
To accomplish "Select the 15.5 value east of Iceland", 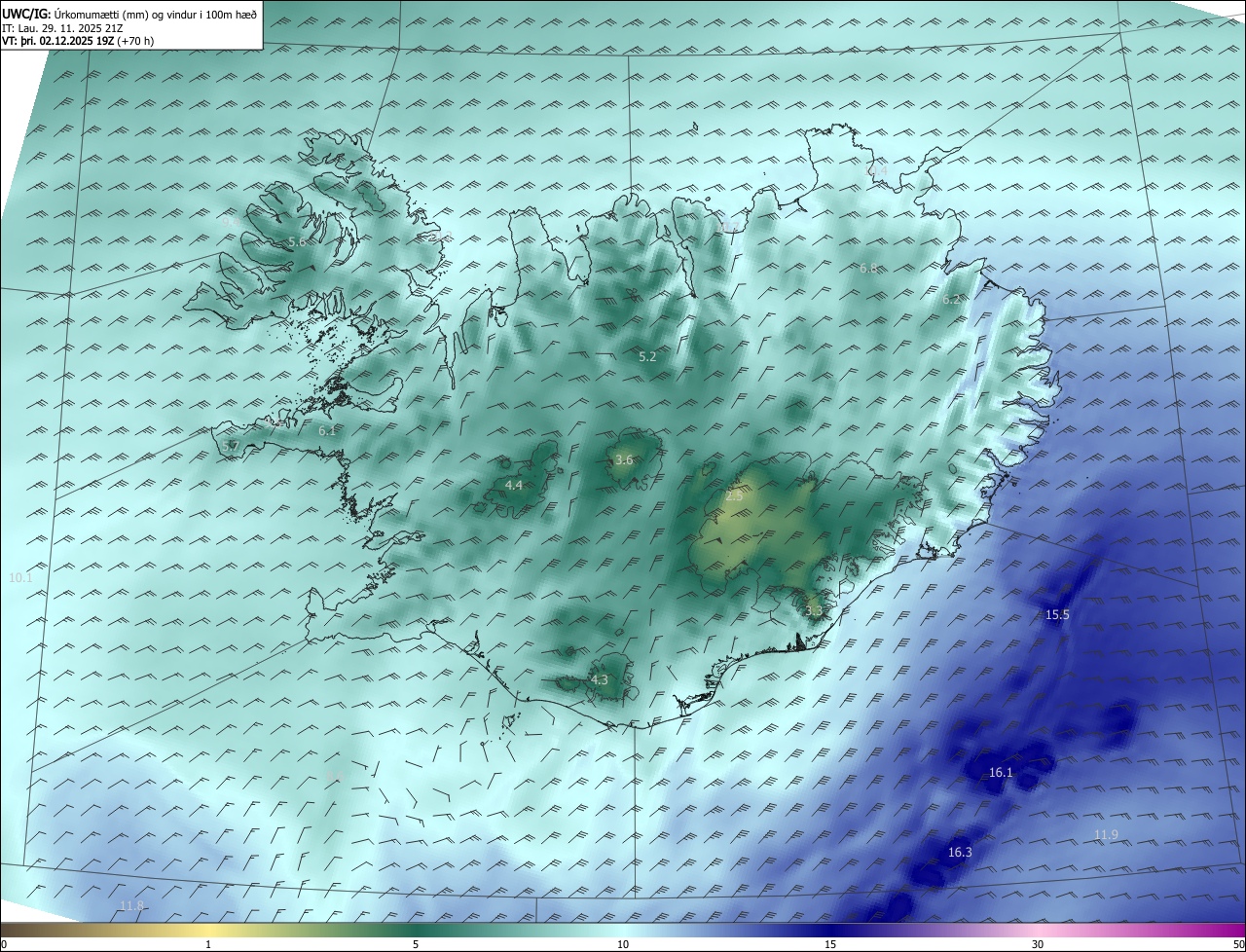I will 1057,615.
